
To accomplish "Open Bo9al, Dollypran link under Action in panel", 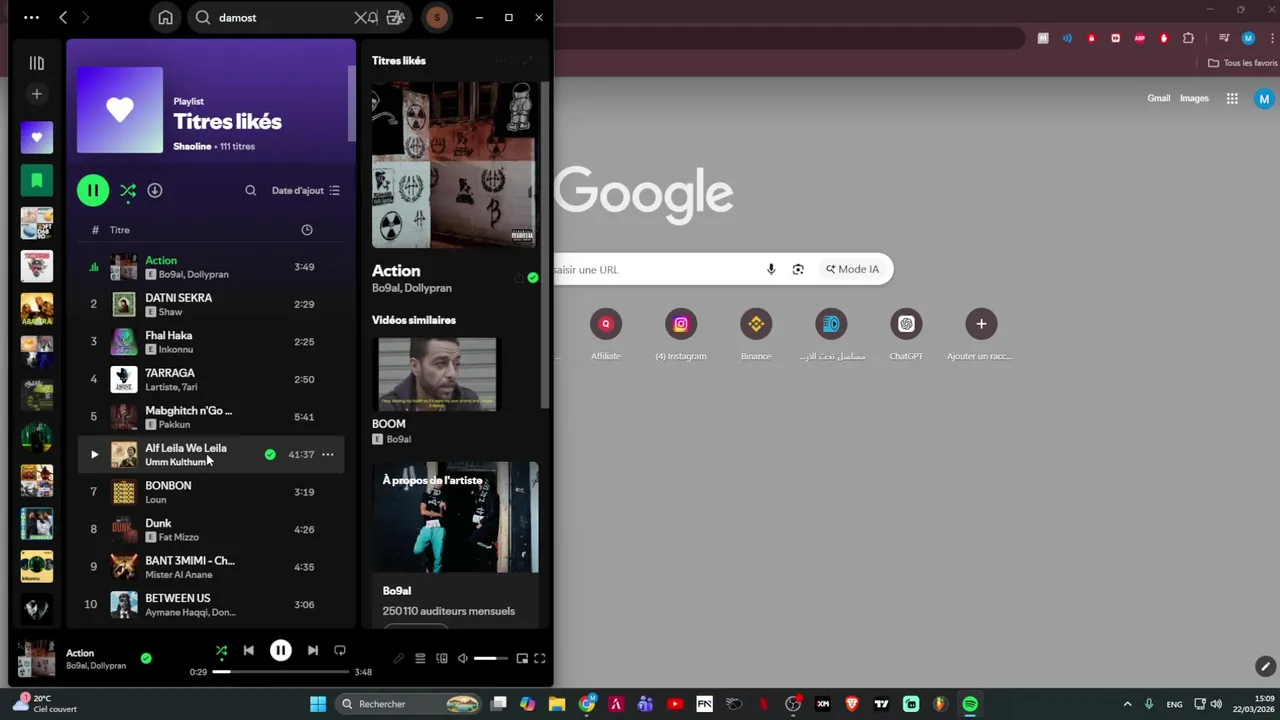I will click(412, 288).
